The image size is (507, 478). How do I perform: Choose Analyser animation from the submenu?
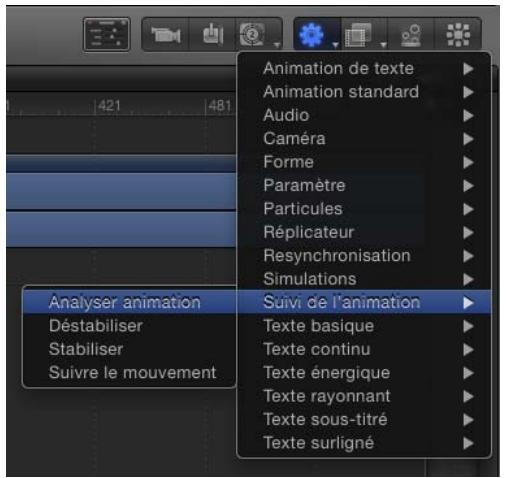[130, 302]
